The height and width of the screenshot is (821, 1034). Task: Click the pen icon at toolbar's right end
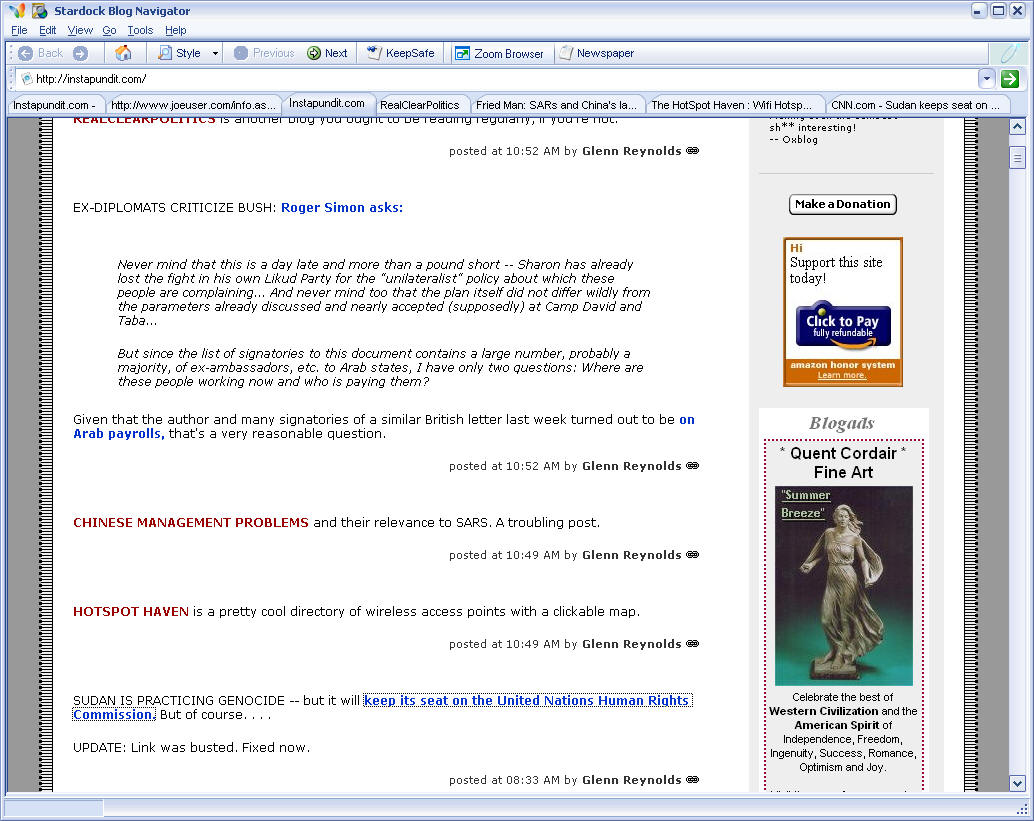1009,53
